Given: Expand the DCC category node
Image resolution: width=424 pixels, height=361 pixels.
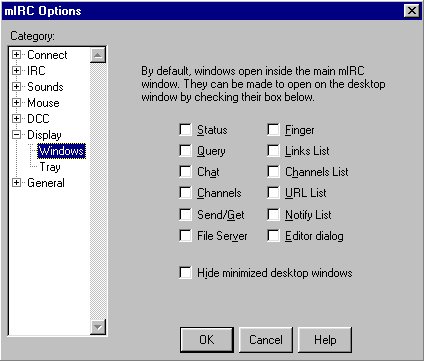Looking at the screenshot, I should pyautogui.click(x=16, y=119).
